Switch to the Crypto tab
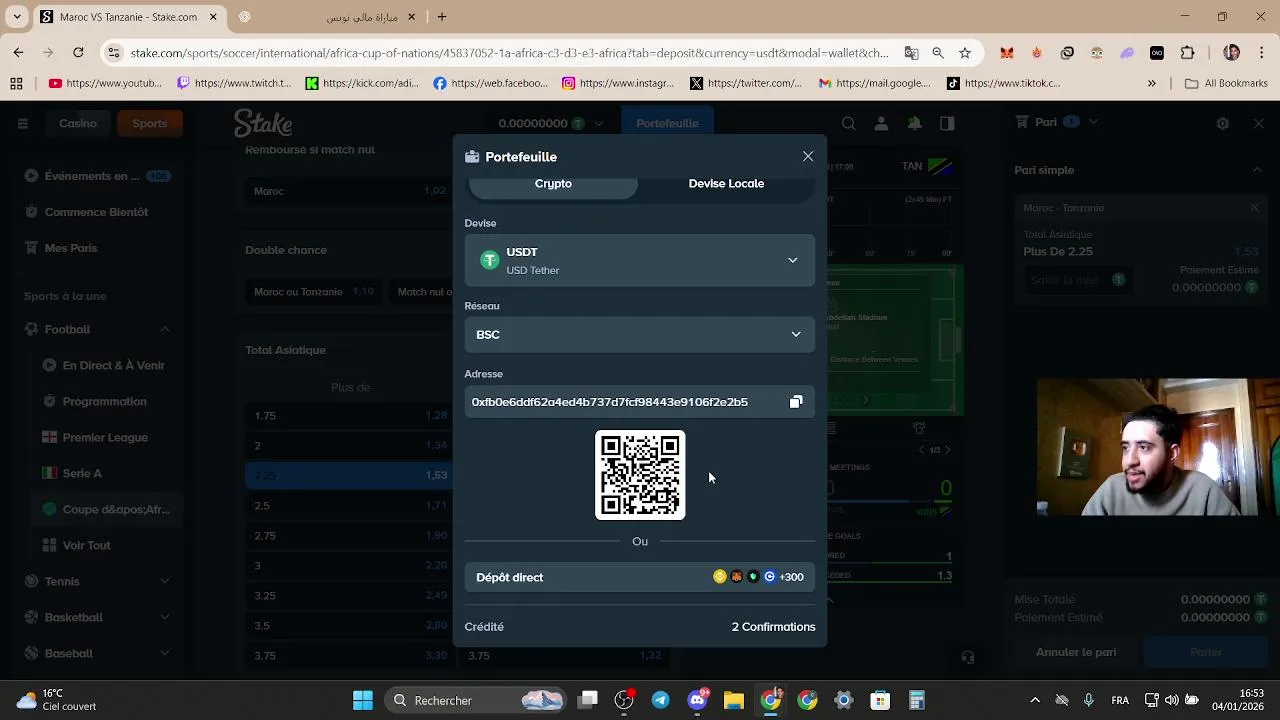This screenshot has height=720, width=1280. click(x=553, y=184)
